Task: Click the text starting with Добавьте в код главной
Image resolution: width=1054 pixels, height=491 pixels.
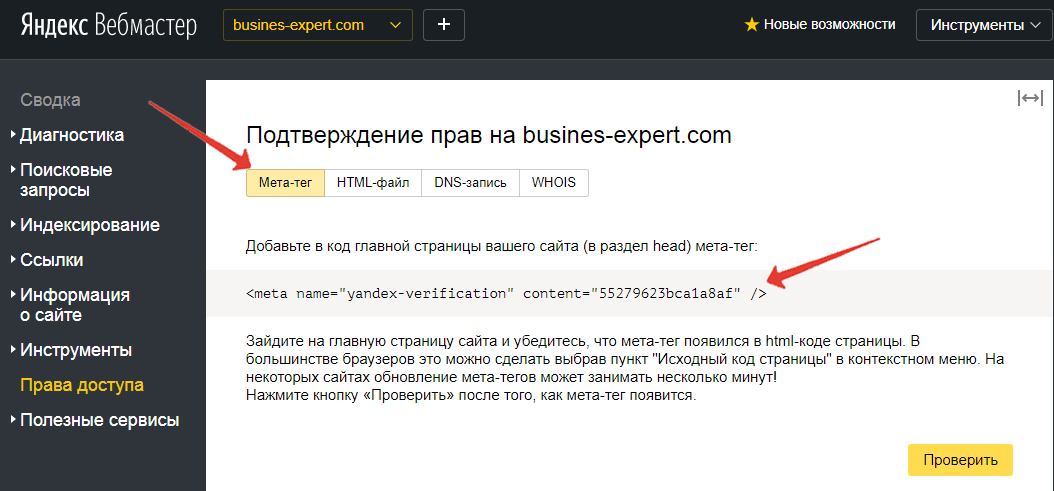Action: tap(501, 247)
